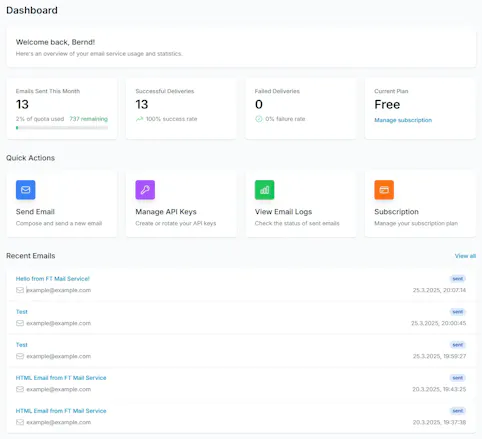Image resolution: width=482 pixels, height=439 pixels.
Task: Click the blue Send Email envelope icon
Action: 26,190
